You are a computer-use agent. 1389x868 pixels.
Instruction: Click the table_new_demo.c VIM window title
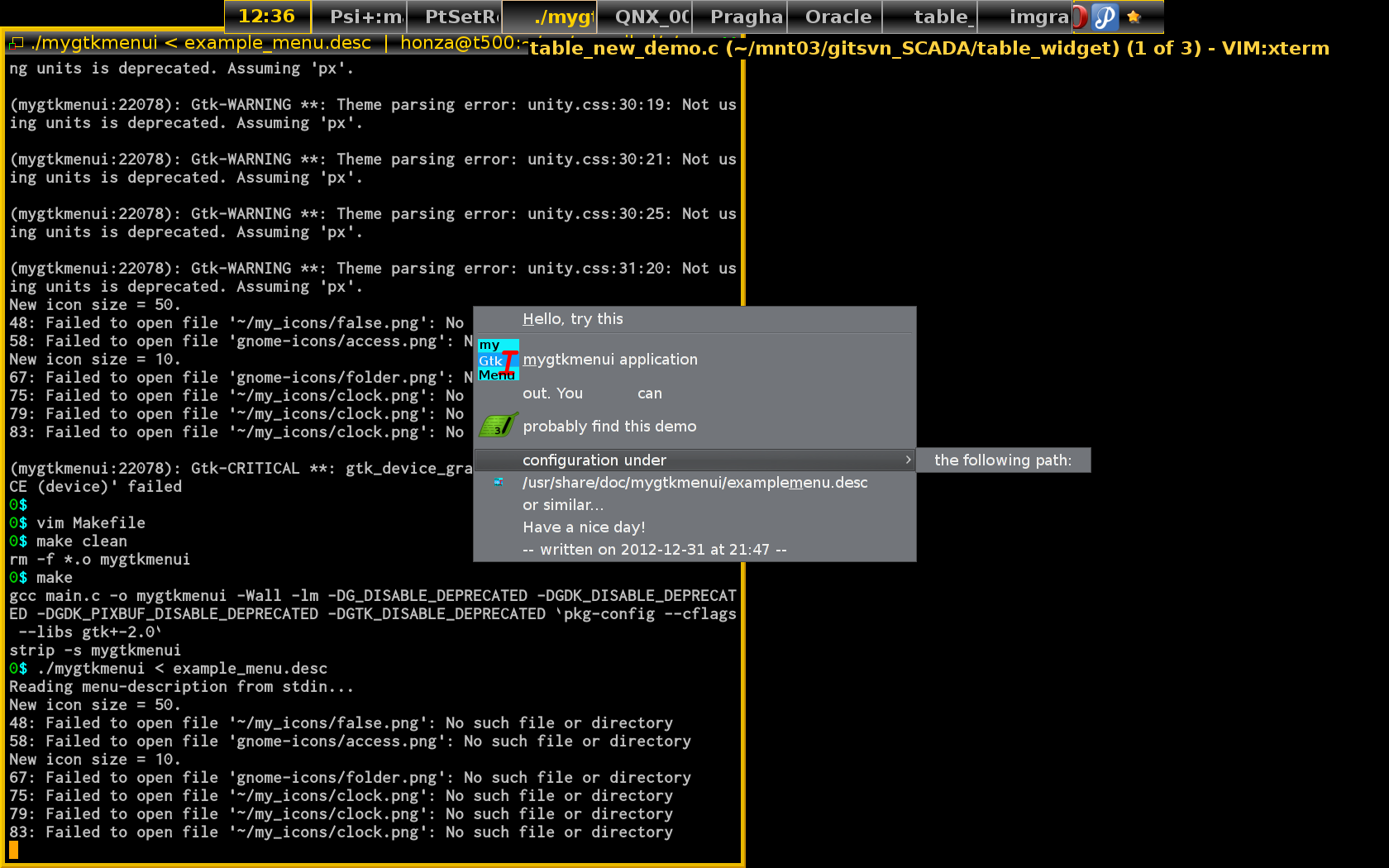(x=929, y=48)
